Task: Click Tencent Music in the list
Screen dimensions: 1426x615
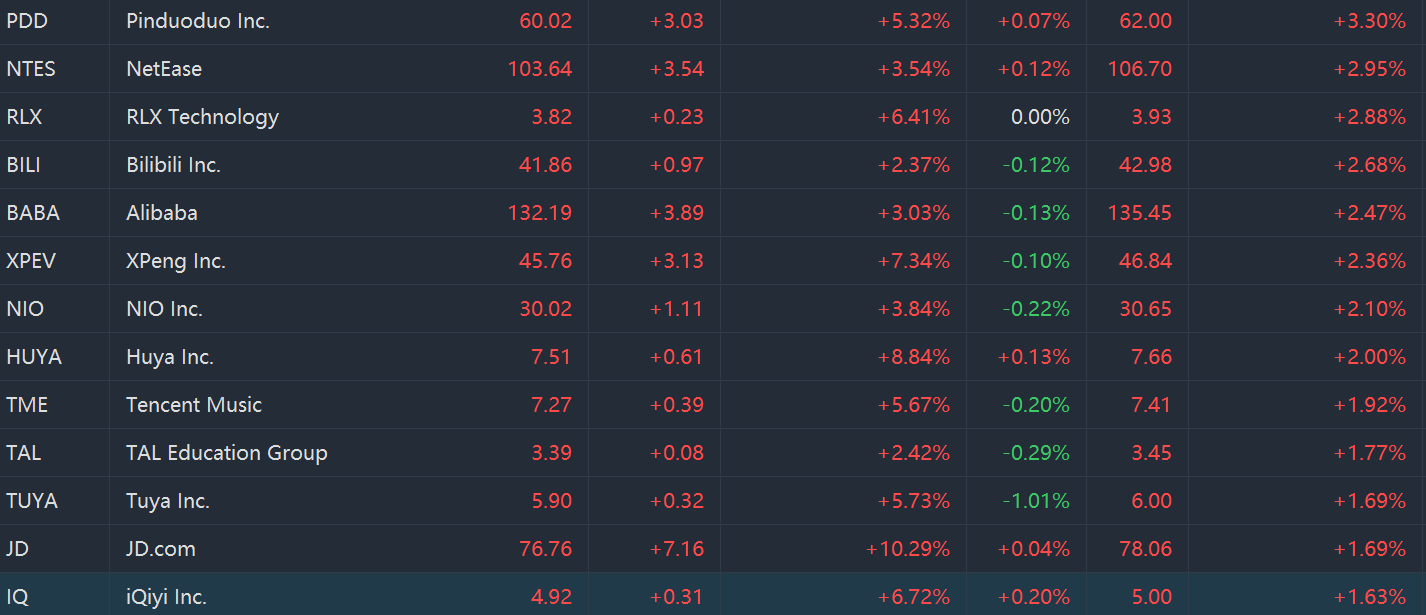Action: click(194, 405)
